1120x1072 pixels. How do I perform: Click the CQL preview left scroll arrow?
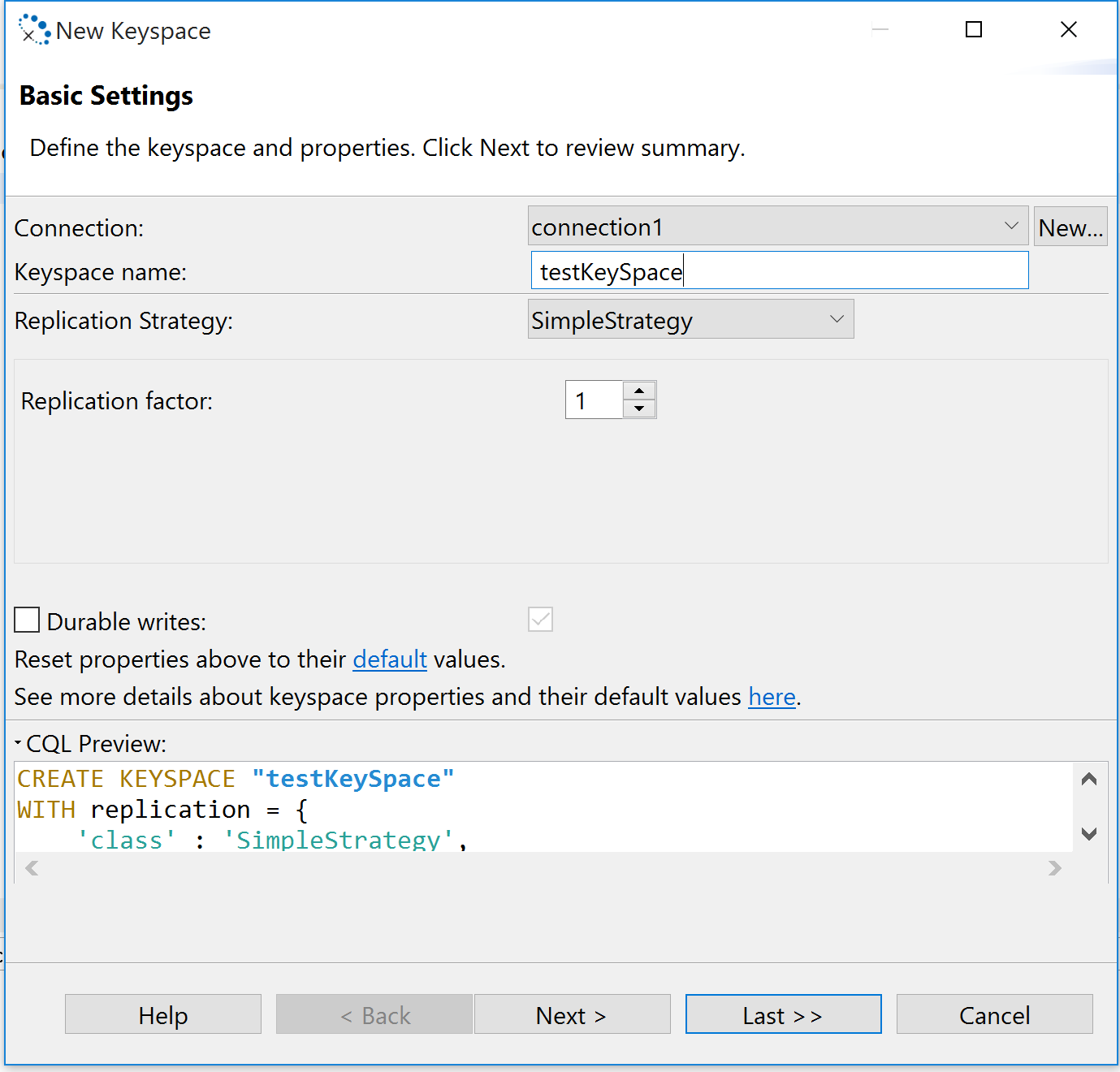click(x=32, y=868)
